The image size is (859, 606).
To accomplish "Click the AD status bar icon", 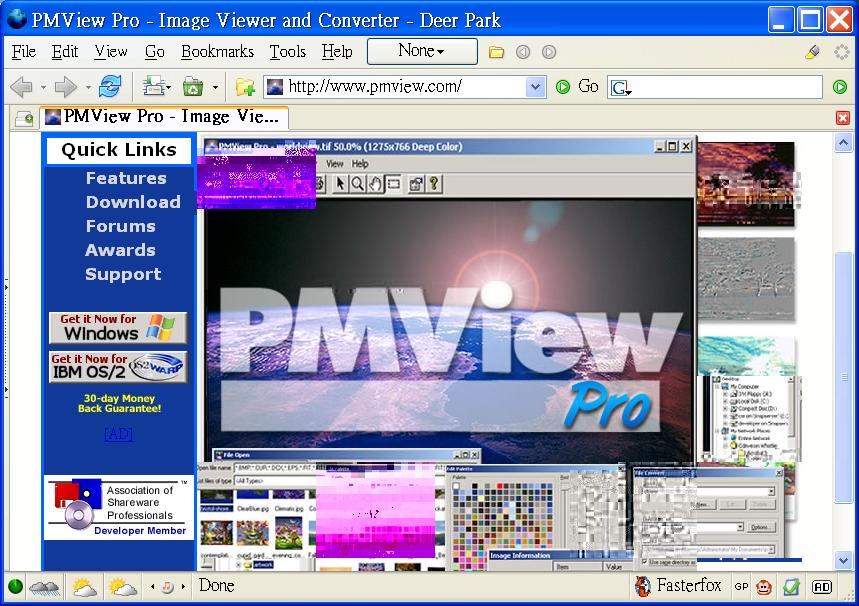I will 822,587.
